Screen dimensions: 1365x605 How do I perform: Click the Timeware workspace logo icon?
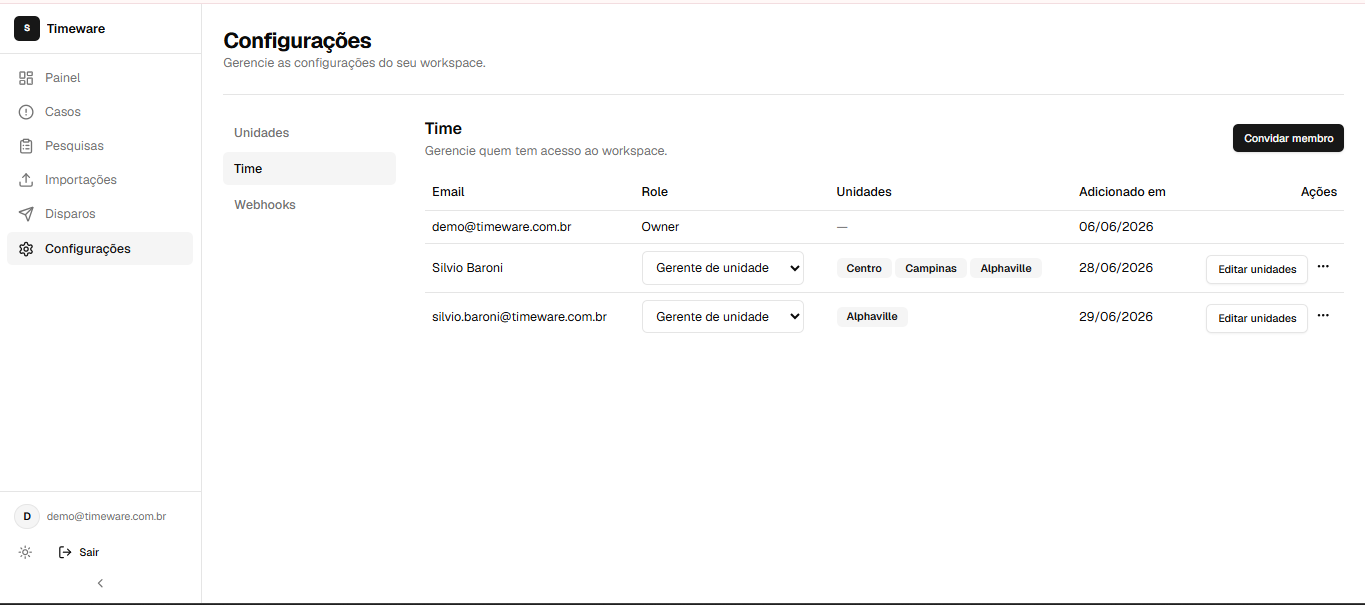pyautogui.click(x=26, y=28)
